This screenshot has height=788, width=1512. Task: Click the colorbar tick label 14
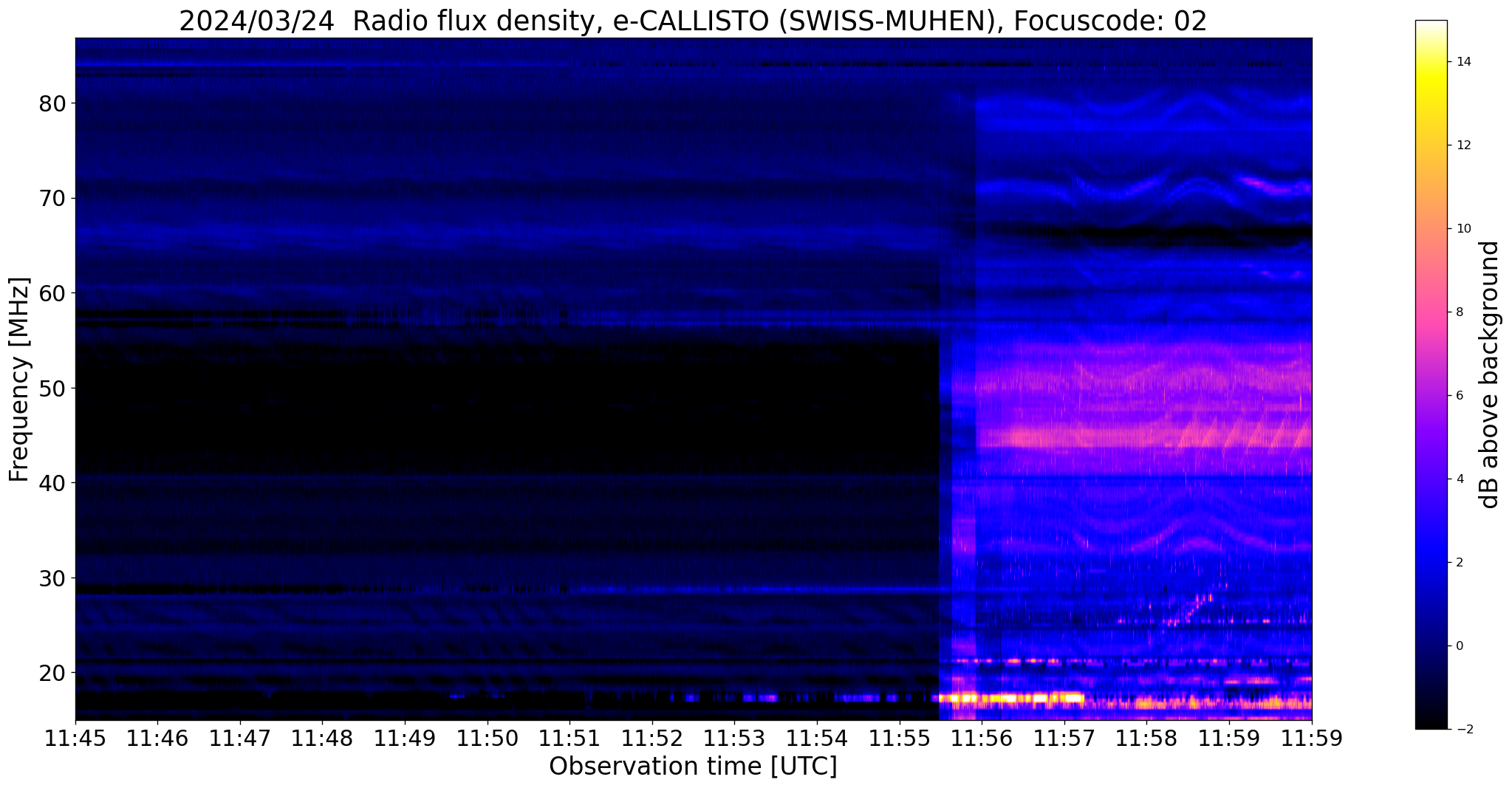tap(1463, 62)
